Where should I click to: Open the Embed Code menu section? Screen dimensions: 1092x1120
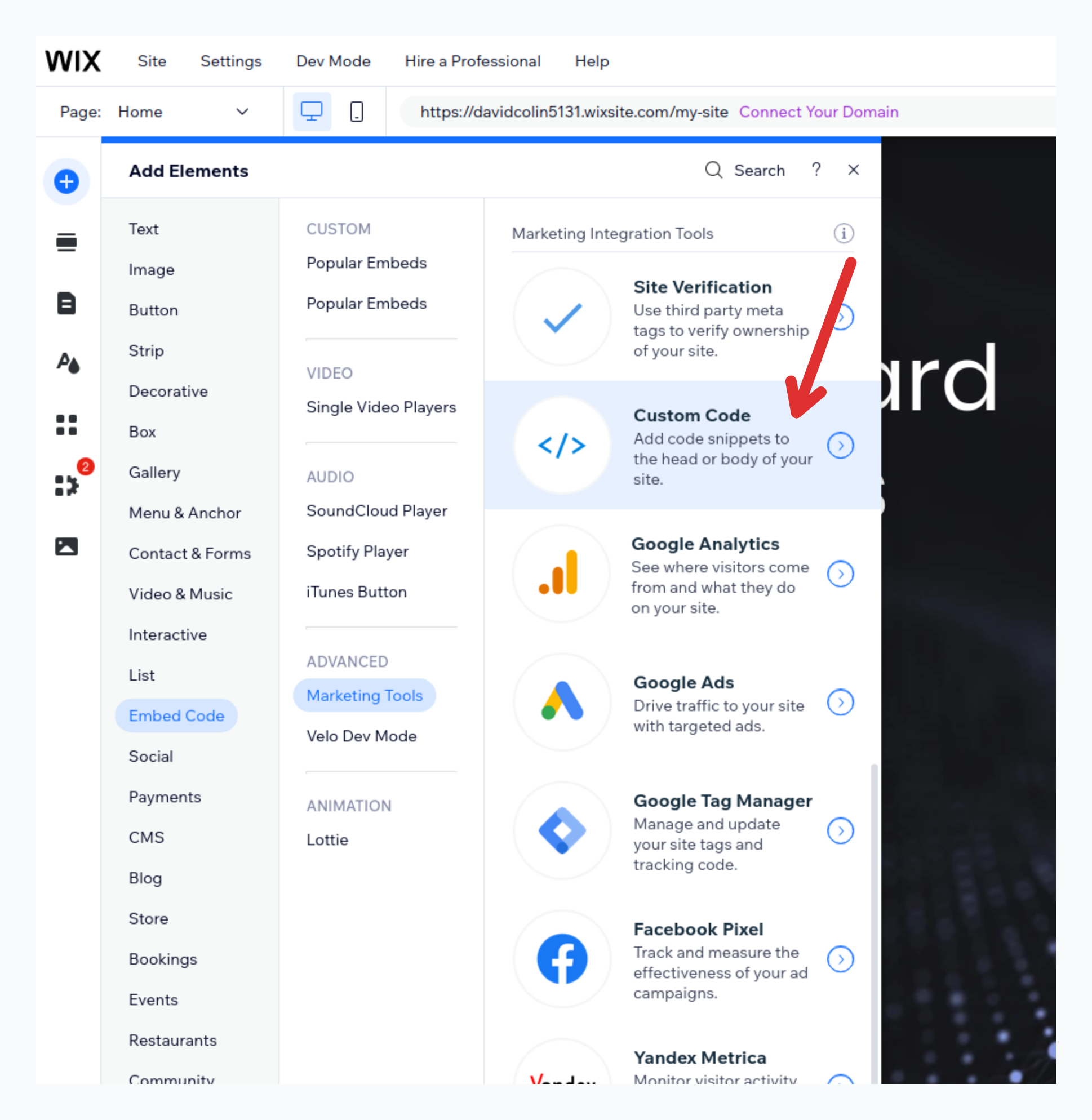[176, 715]
